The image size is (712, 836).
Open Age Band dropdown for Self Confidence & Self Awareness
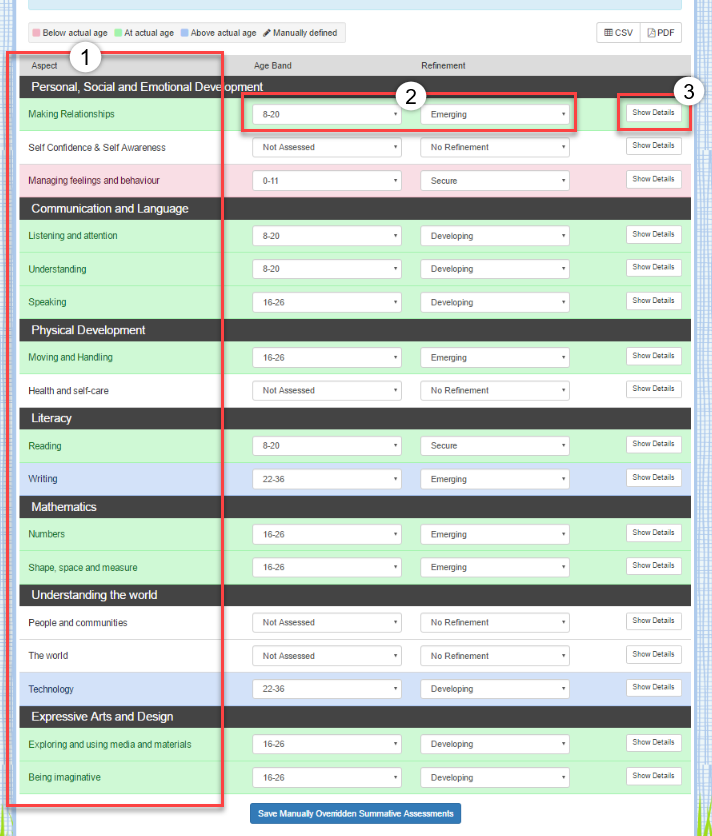point(327,147)
